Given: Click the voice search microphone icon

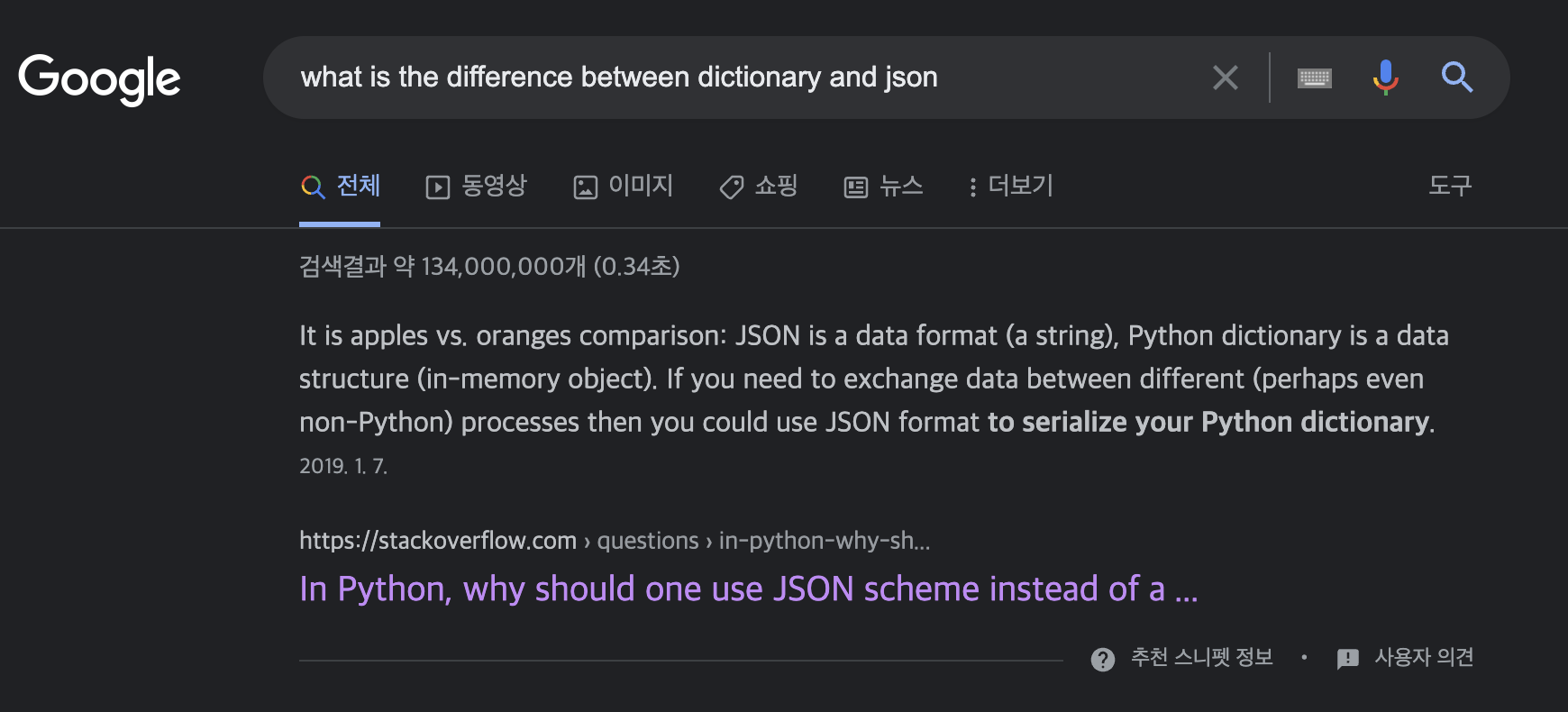Looking at the screenshot, I should 1385,78.
